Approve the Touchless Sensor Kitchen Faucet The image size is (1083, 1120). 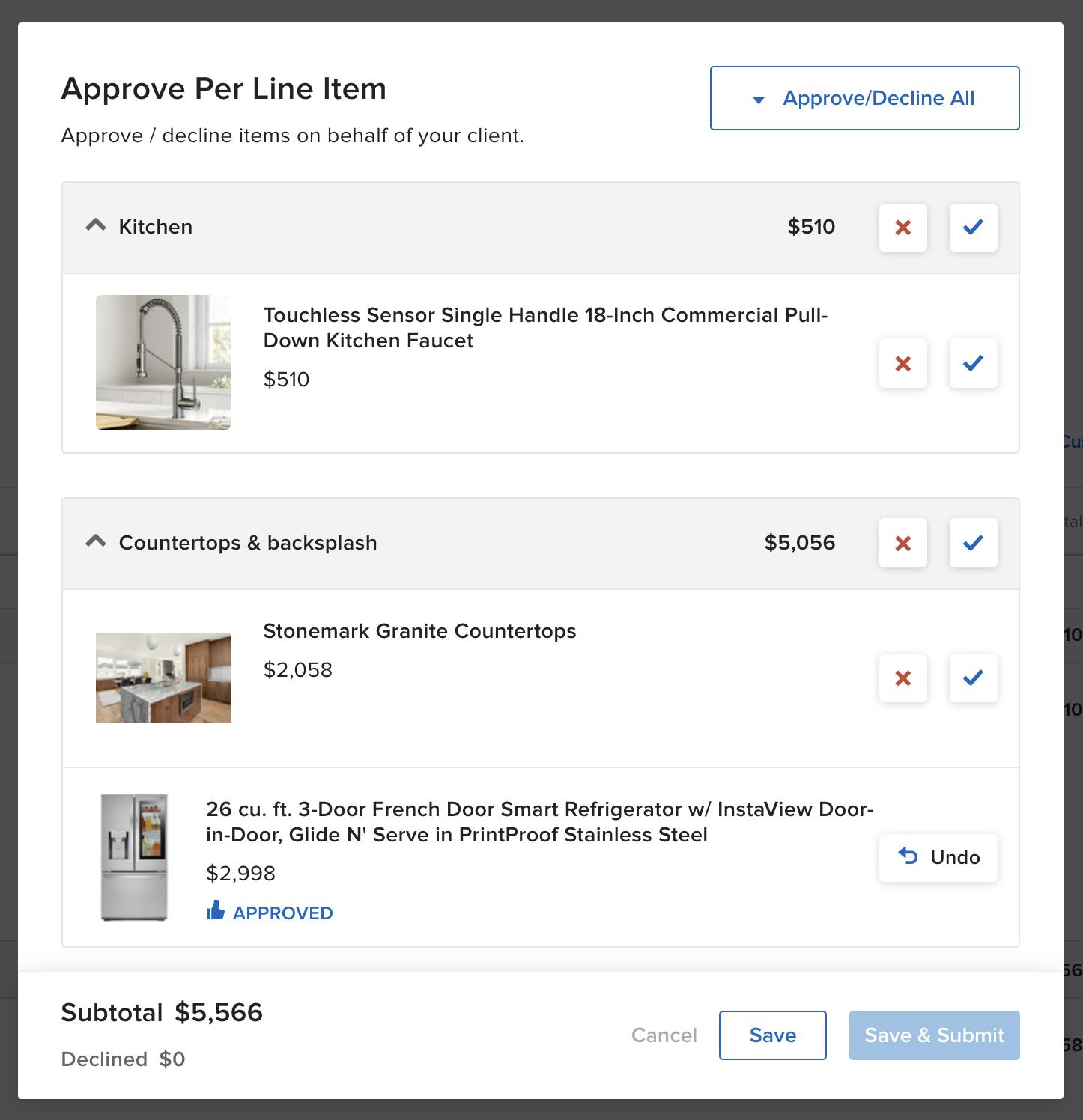pyautogui.click(x=973, y=364)
